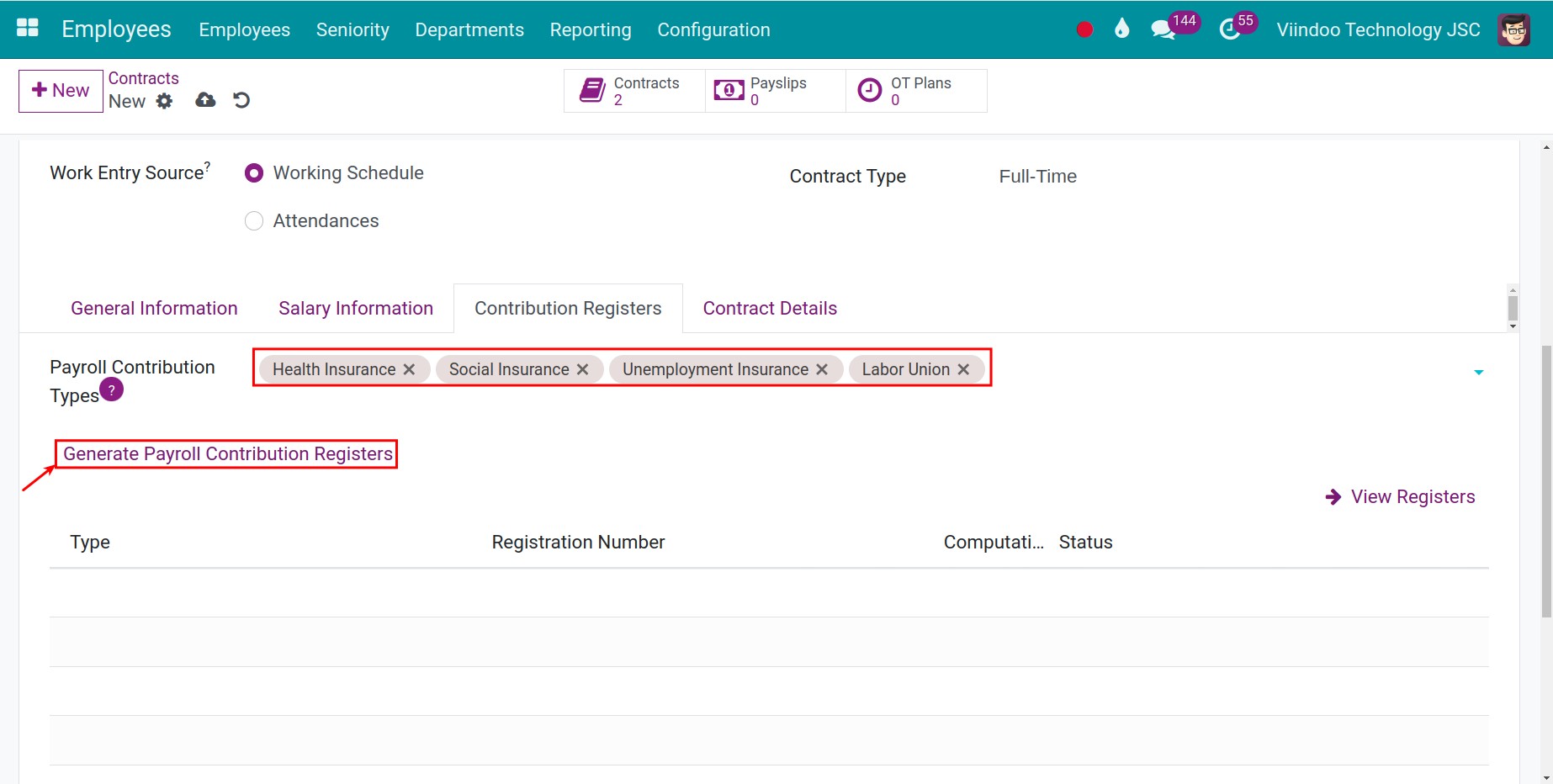Click the Employees app title
Viewport: 1553px width, 784px height.
point(116,29)
